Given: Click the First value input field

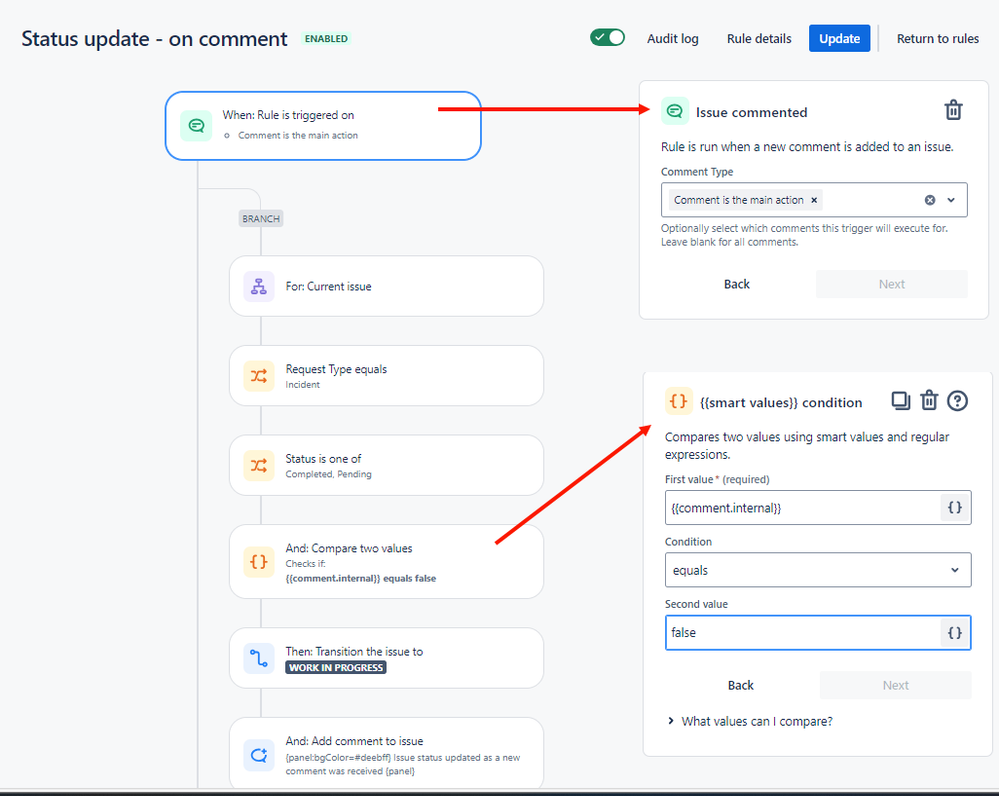Looking at the screenshot, I should (817, 508).
